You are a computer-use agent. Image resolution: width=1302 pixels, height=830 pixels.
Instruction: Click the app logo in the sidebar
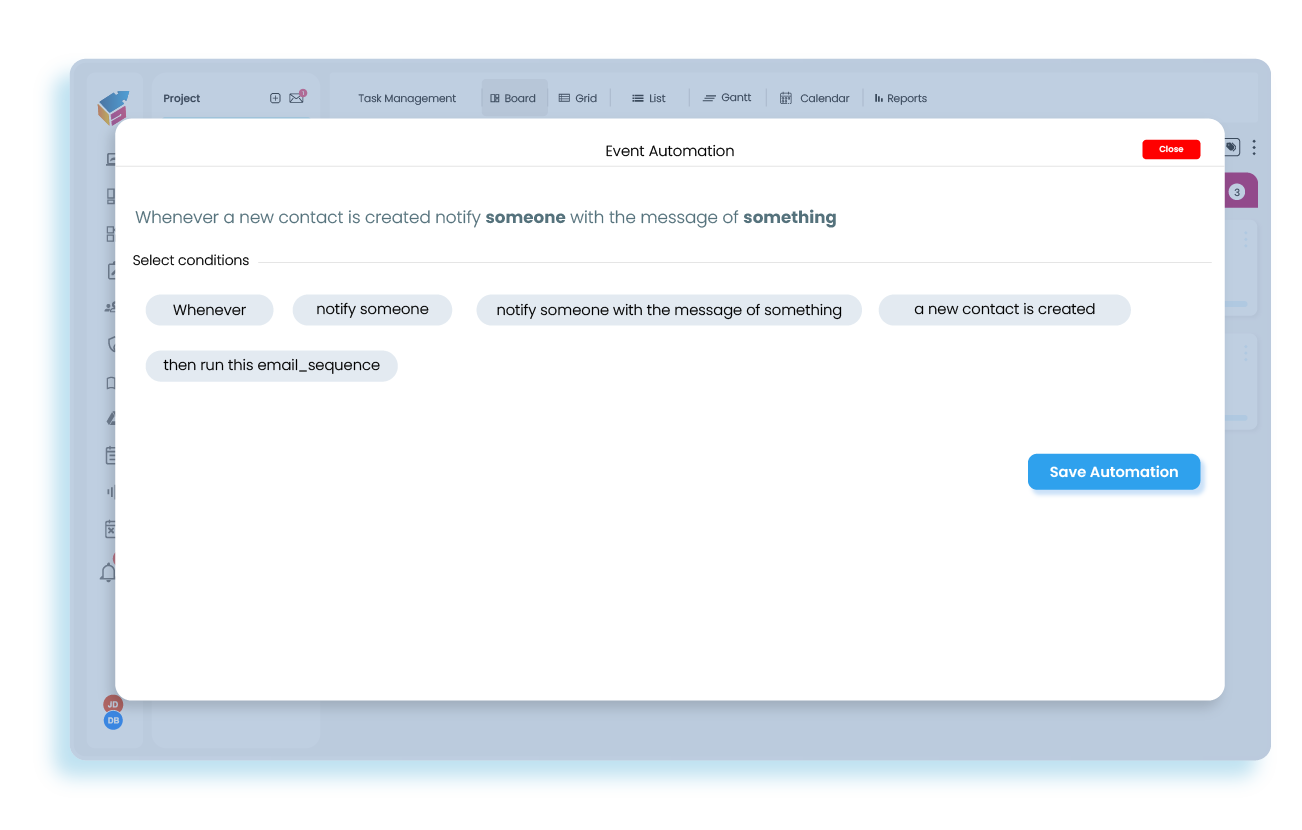[x=113, y=107]
